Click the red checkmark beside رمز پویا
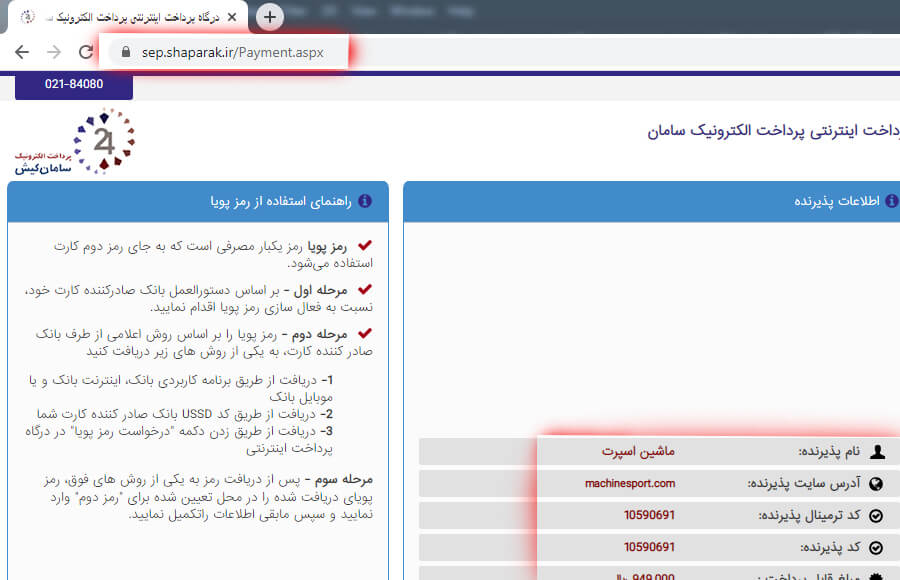Image resolution: width=900 pixels, height=580 pixels. [x=365, y=245]
